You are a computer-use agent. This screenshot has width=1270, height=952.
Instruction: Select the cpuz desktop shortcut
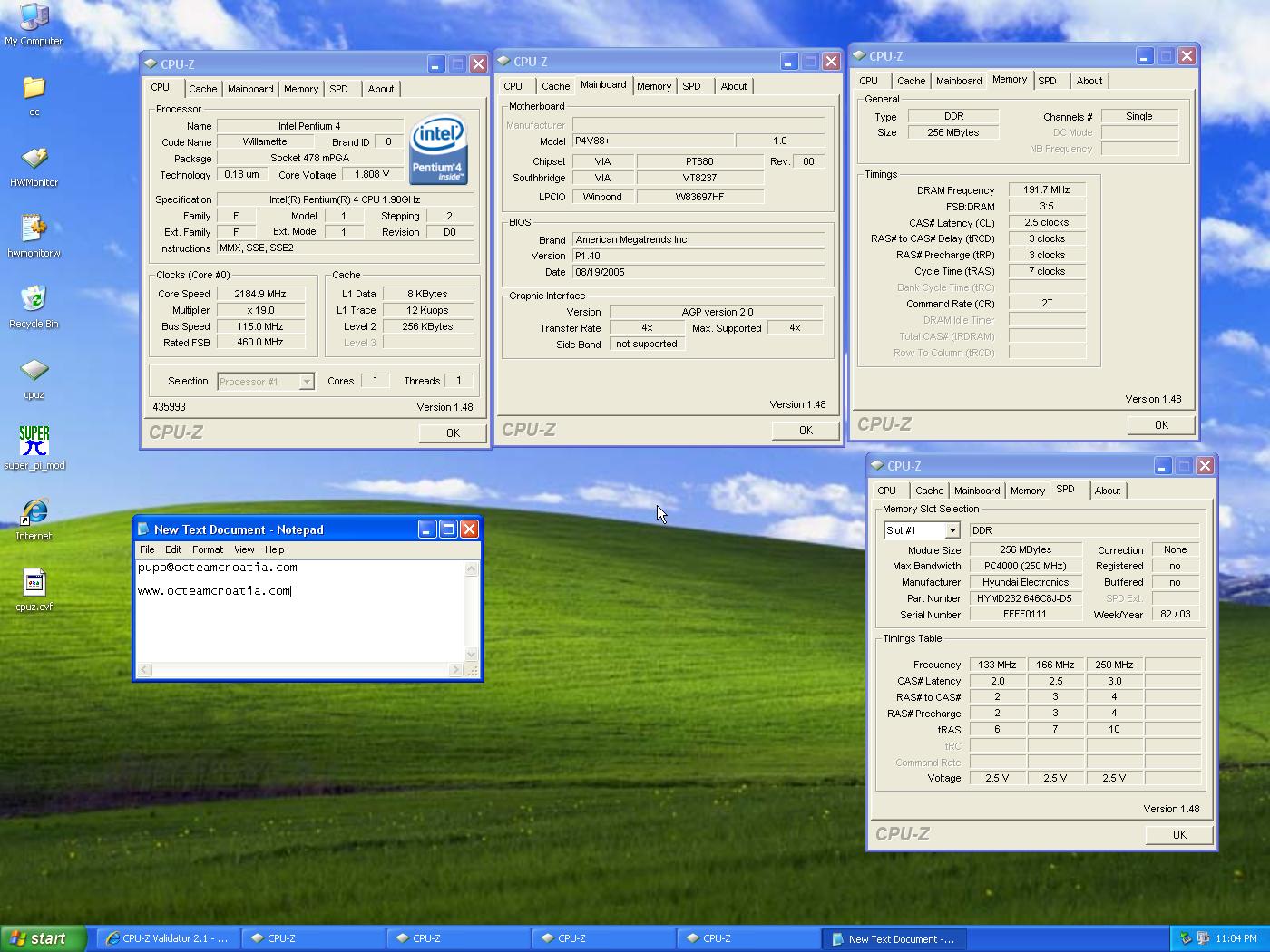pos(34,379)
